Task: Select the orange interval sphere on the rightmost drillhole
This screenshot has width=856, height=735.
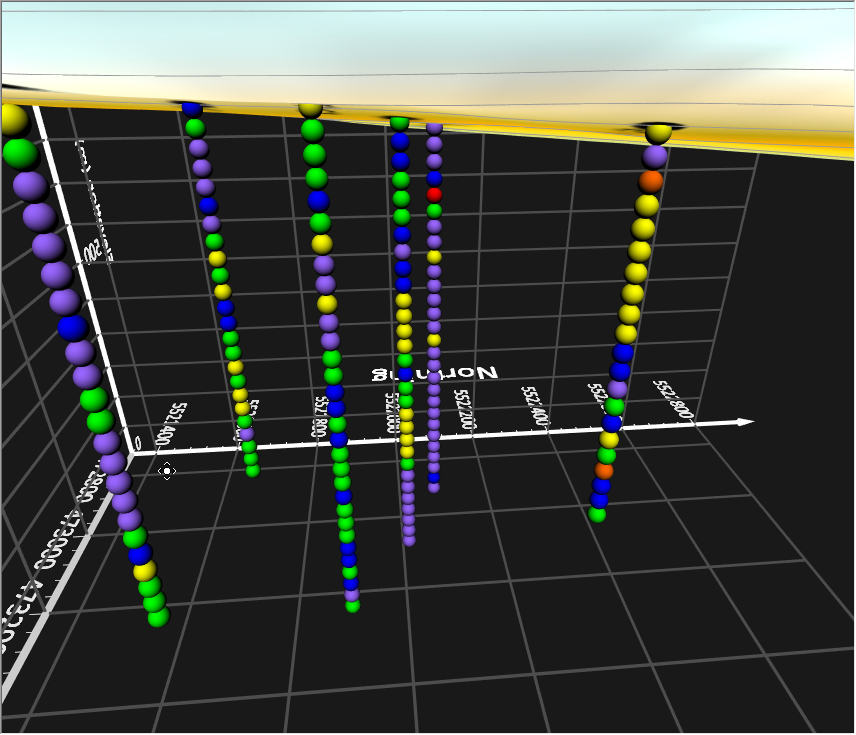Action: (x=650, y=180)
